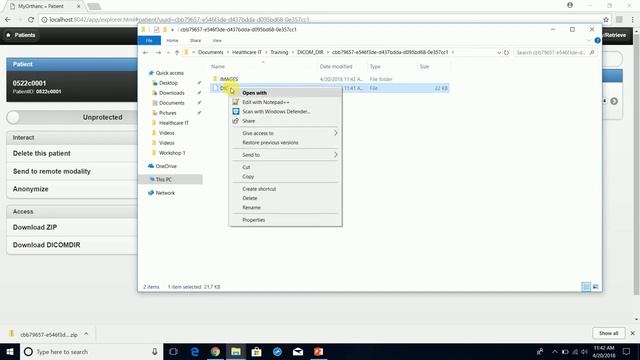Open the Home ribbon tab

172,40
